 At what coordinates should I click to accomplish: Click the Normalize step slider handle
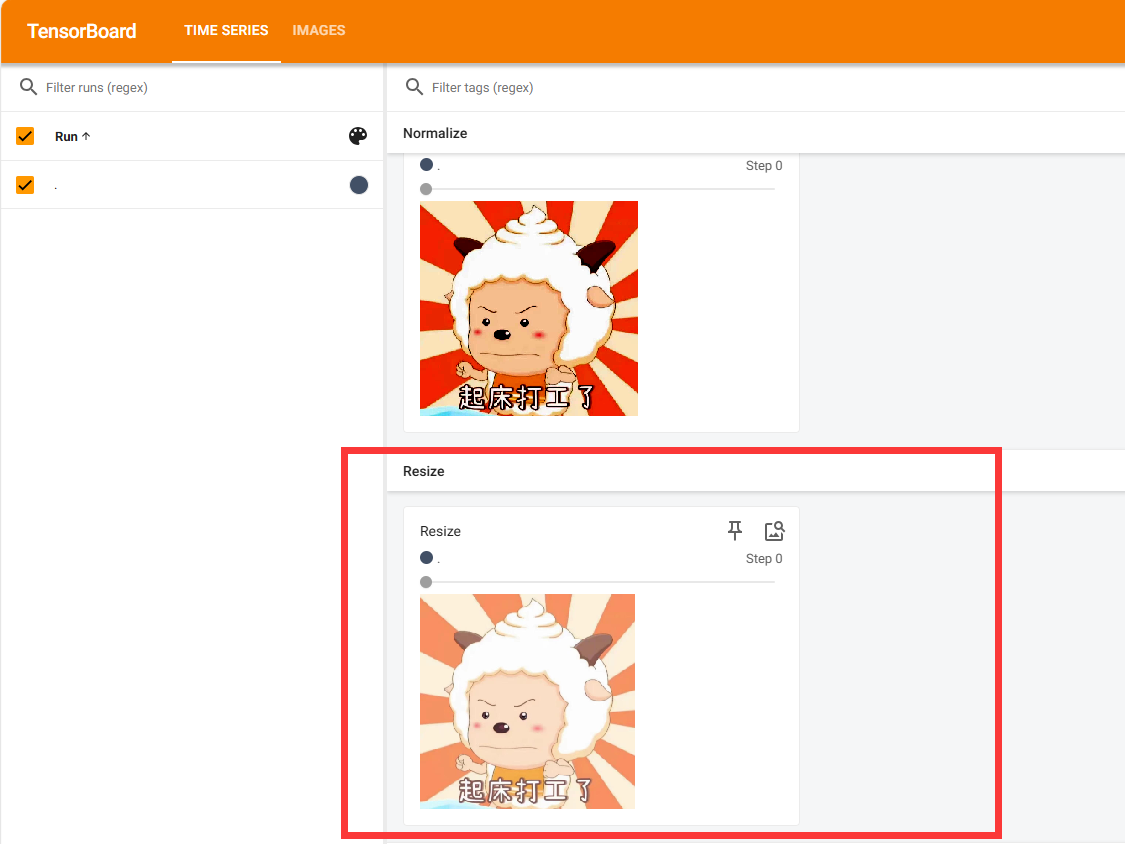click(426, 189)
